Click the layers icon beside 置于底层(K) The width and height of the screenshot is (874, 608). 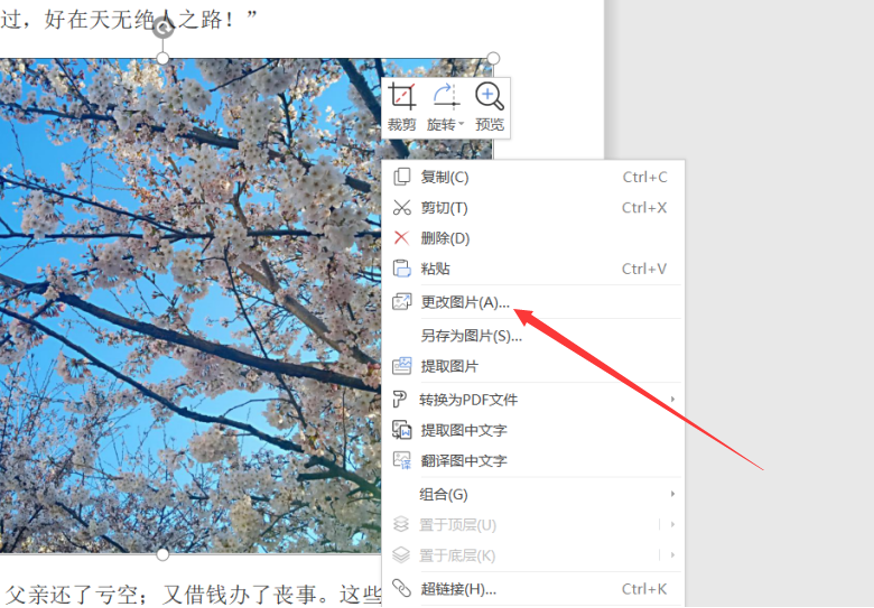[401, 555]
